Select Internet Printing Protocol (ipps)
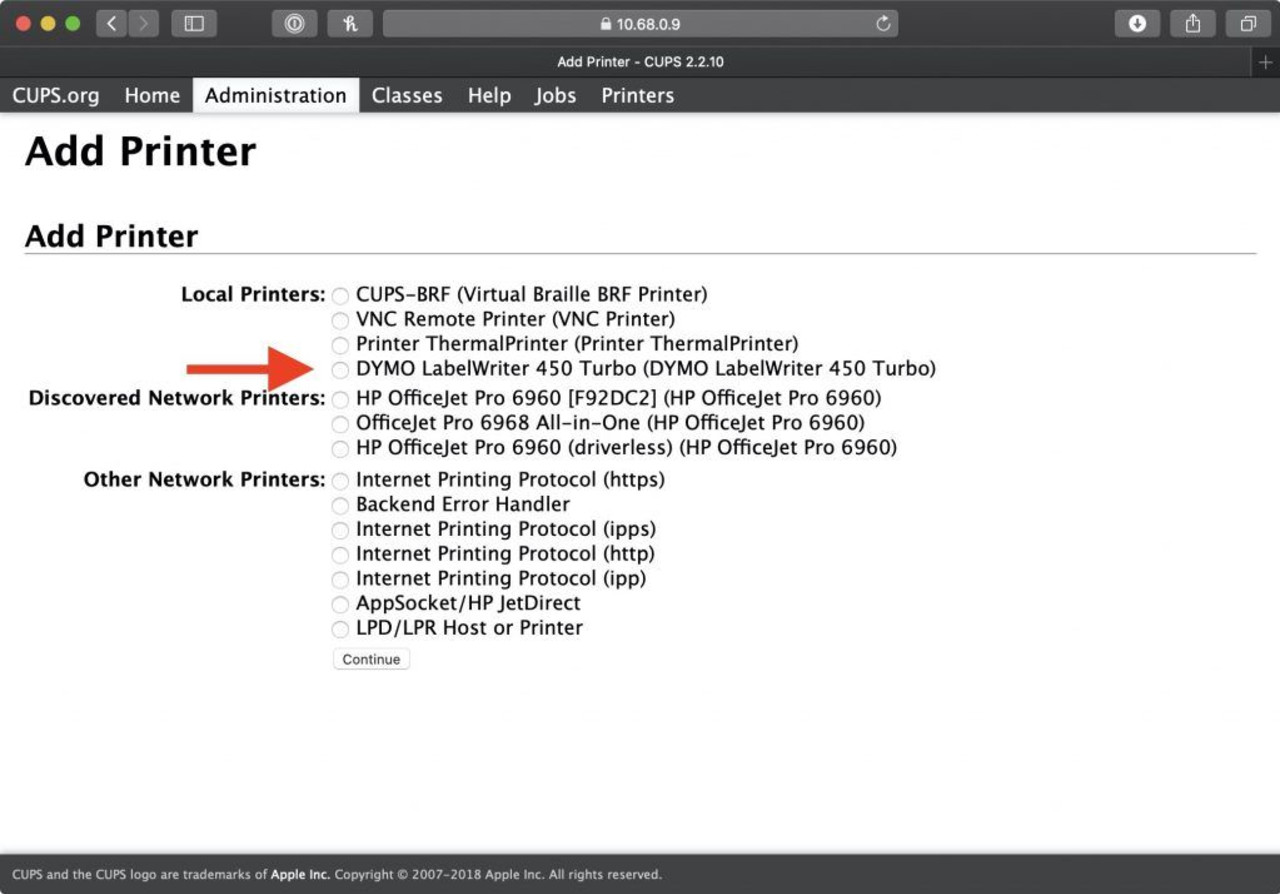Screen dimensions: 1280x894 click(x=341, y=530)
